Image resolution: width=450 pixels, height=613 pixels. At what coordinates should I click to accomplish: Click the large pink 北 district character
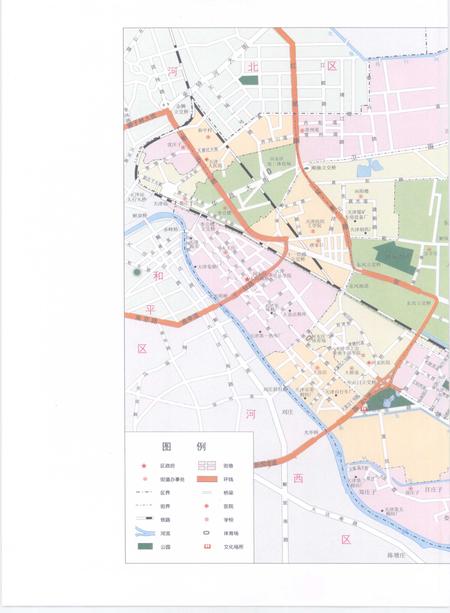pyautogui.click(x=253, y=66)
